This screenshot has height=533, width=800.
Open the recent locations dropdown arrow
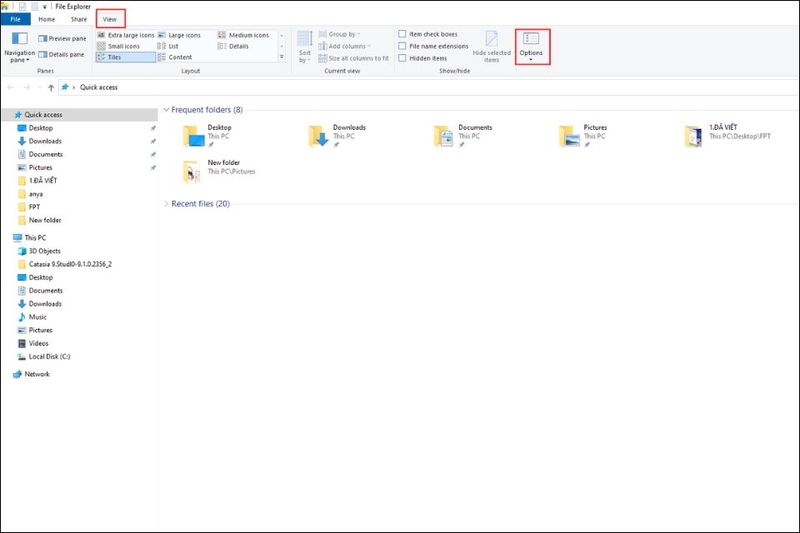point(40,87)
